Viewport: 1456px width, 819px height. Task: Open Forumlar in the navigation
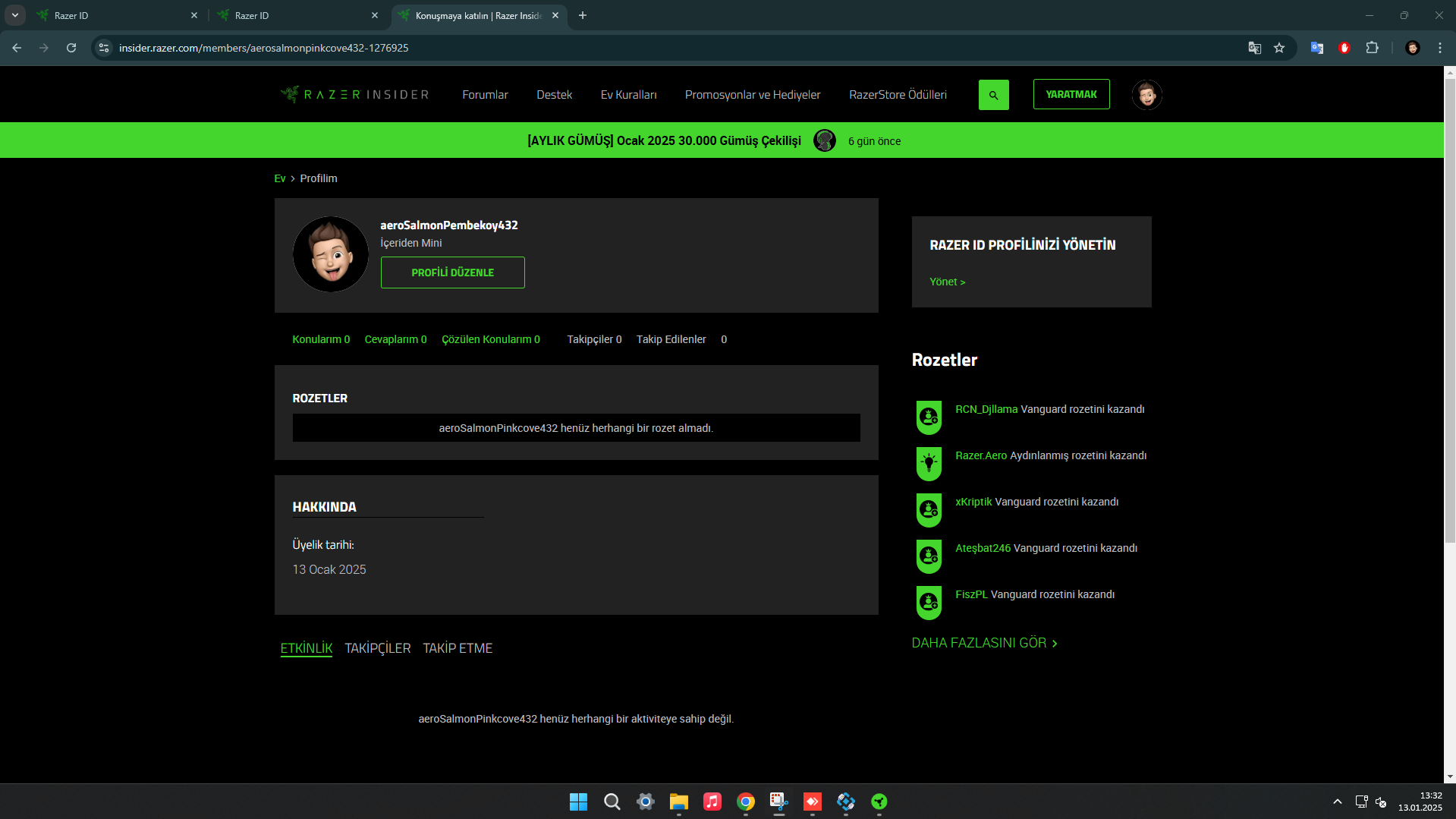tap(485, 95)
